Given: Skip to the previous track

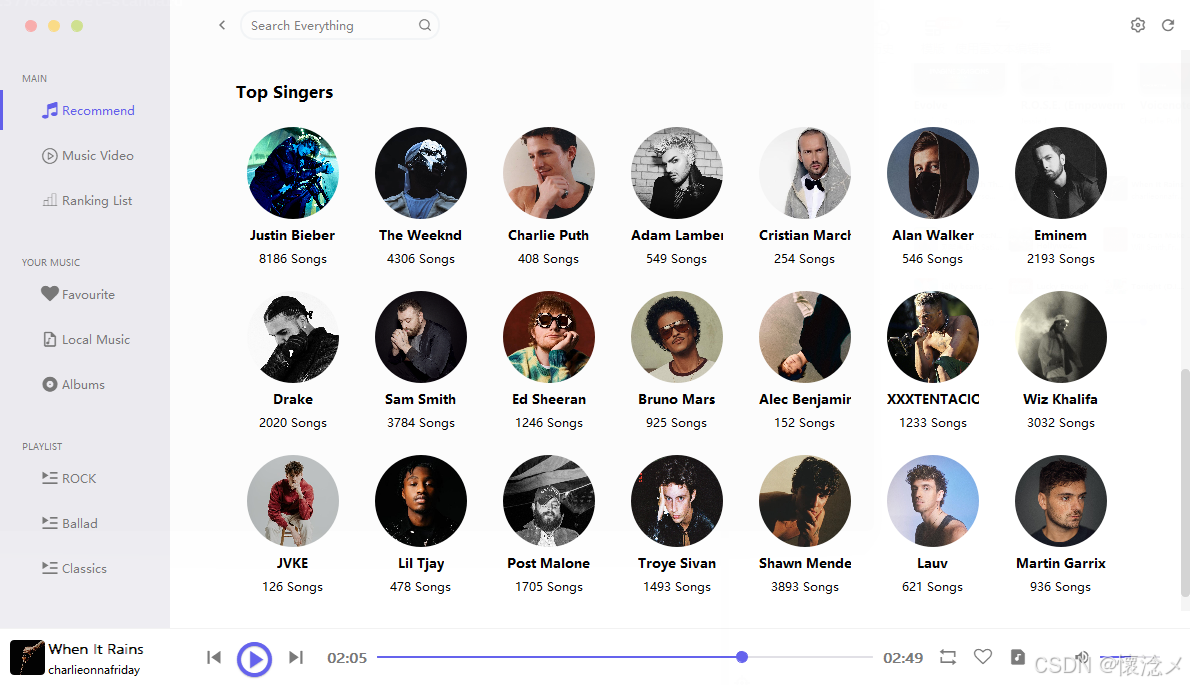Looking at the screenshot, I should [x=214, y=657].
